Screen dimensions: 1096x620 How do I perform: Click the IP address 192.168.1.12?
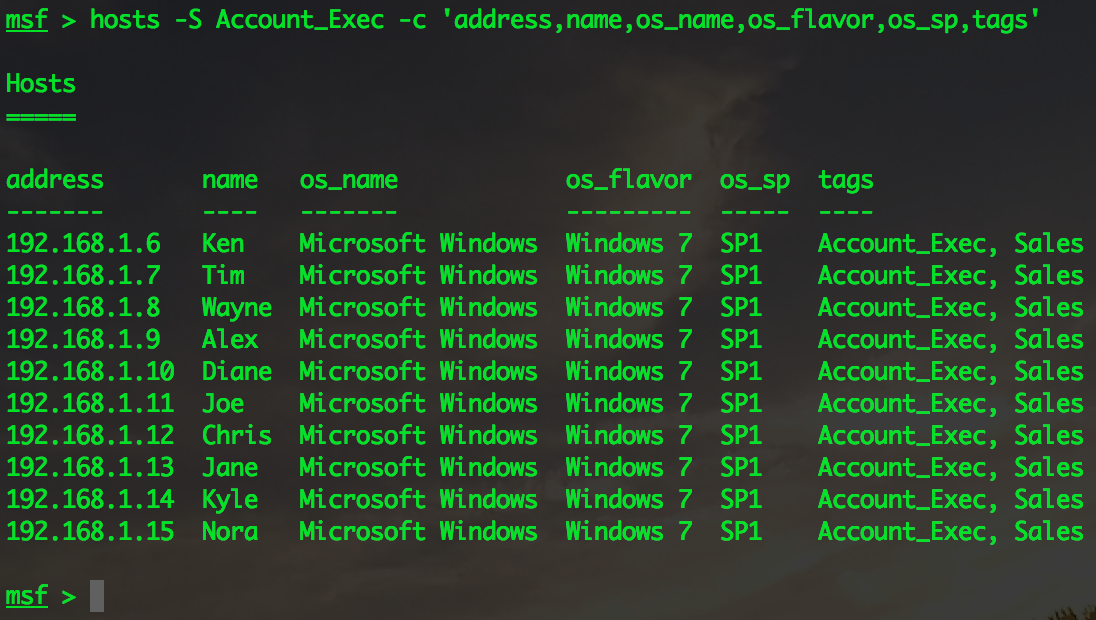click(89, 435)
